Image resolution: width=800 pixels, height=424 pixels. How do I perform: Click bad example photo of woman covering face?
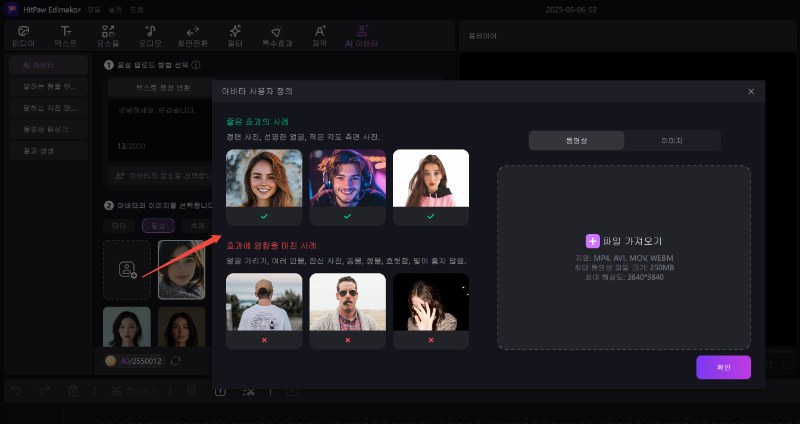pyautogui.click(x=431, y=302)
